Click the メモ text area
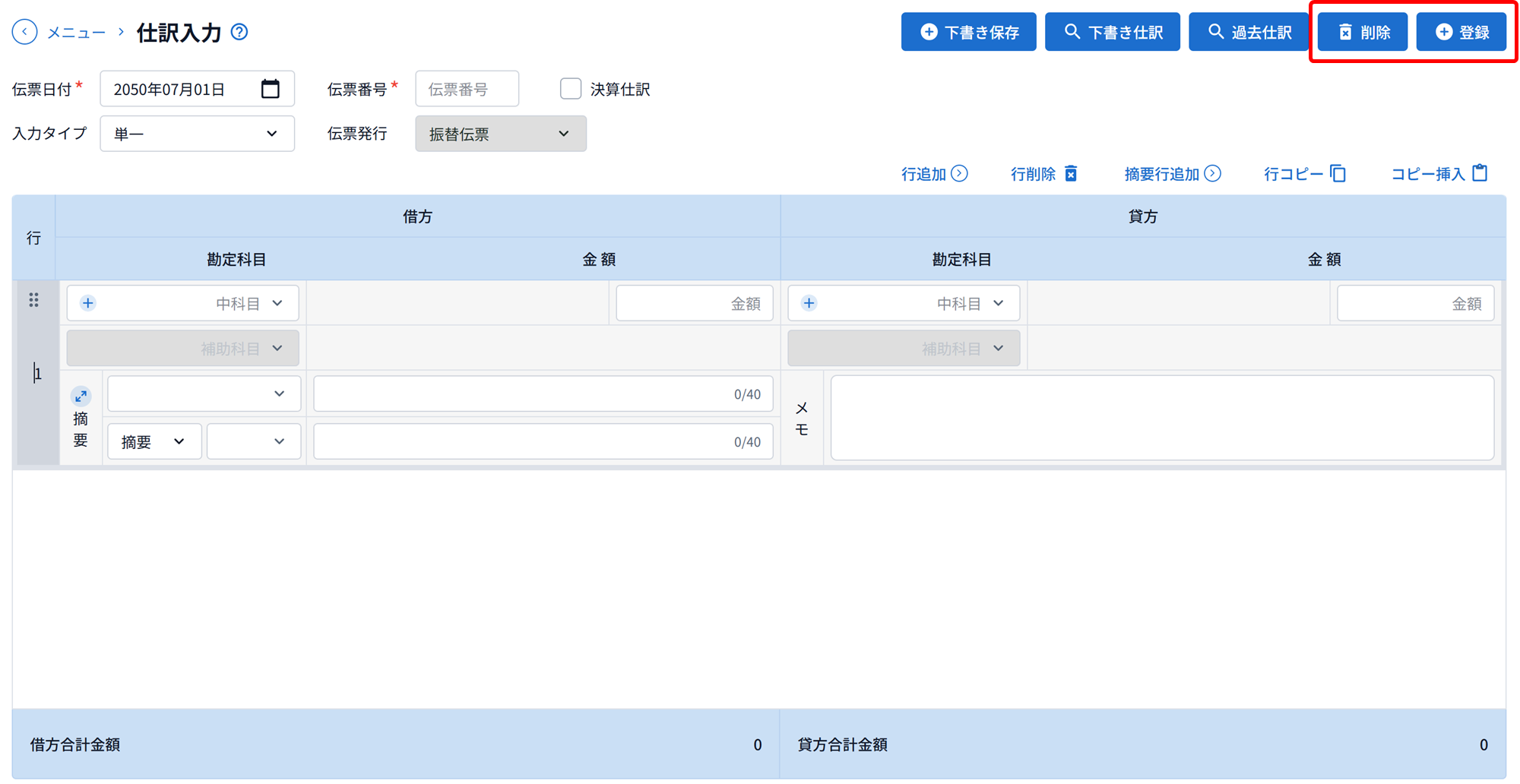1520x784 pixels. [1163, 418]
